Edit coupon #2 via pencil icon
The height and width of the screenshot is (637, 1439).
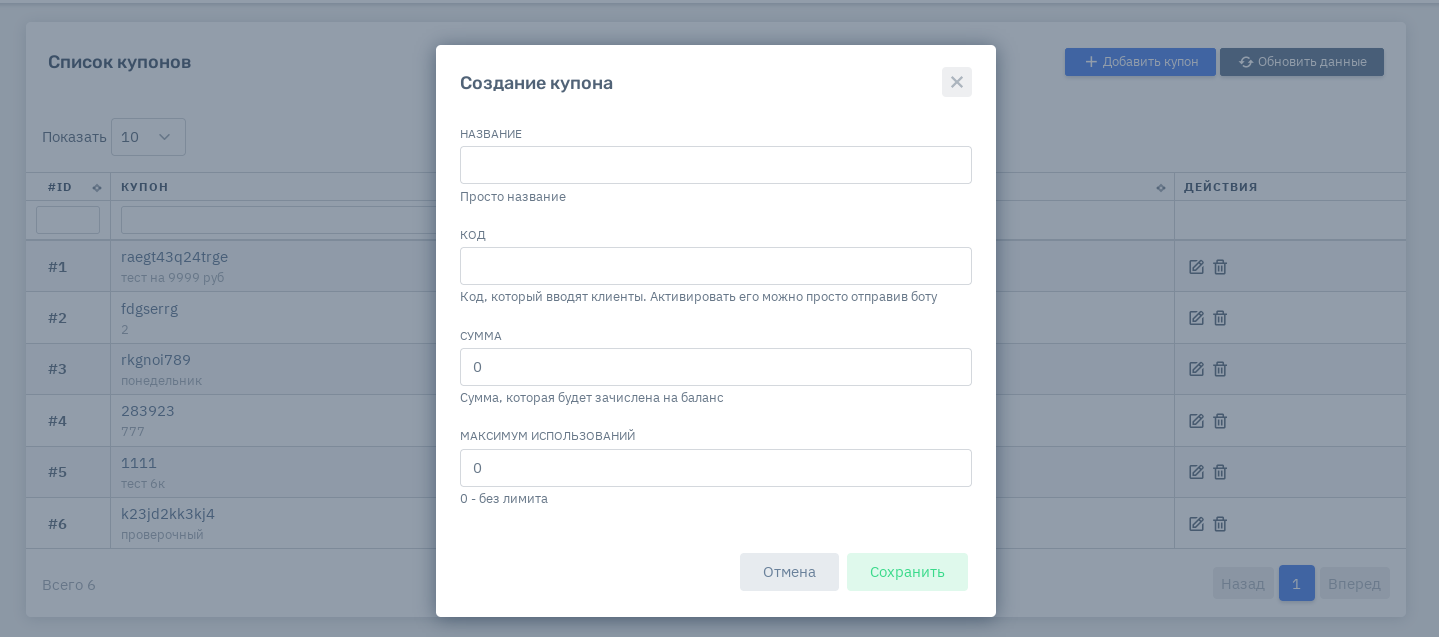click(1196, 318)
